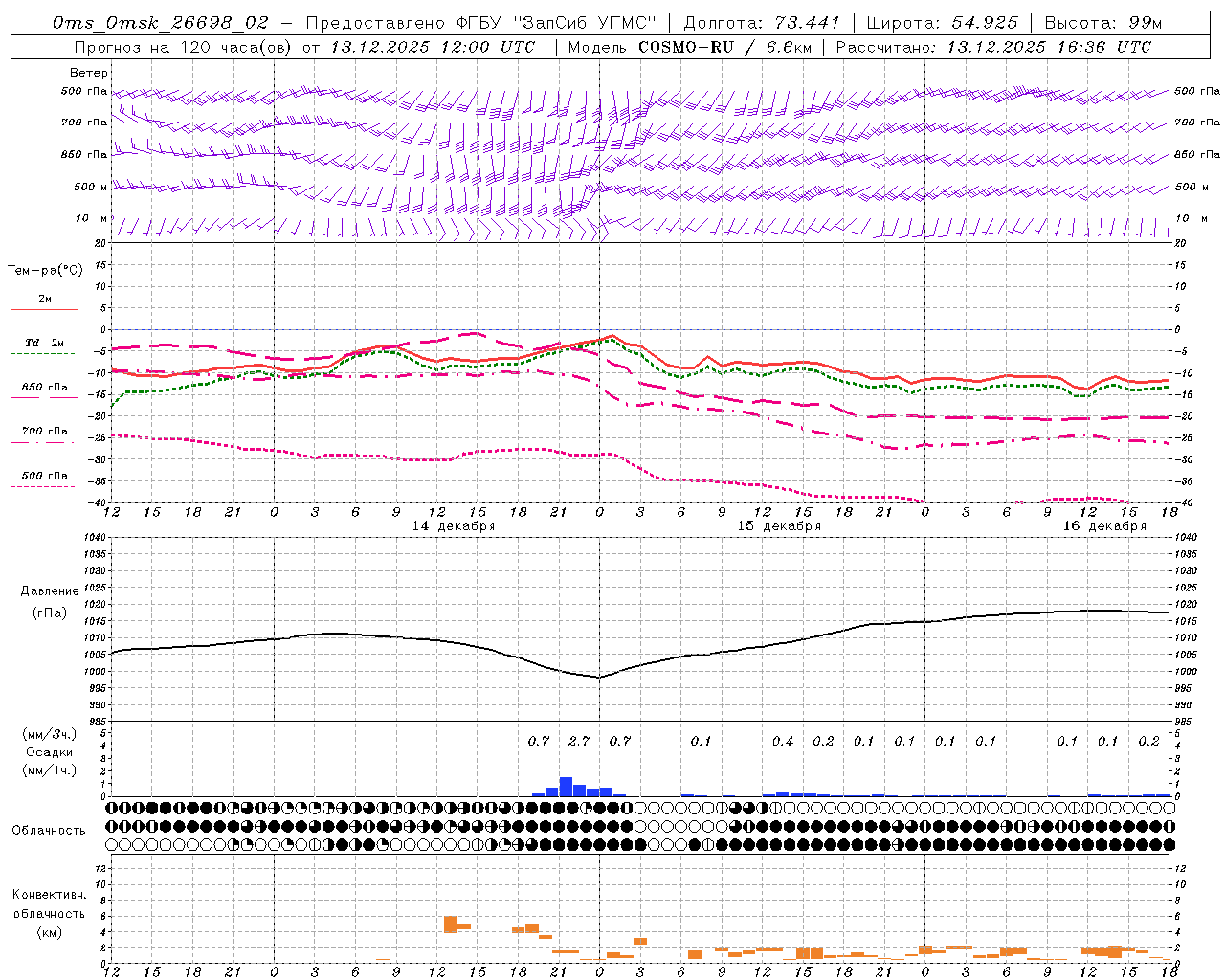The image size is (1225, 980).
Task: Select the 0.4 precipitation value
Action: (783, 741)
